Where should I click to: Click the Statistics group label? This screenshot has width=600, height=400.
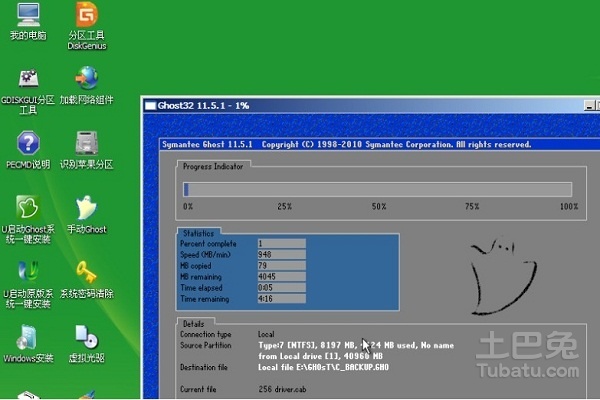point(199,233)
